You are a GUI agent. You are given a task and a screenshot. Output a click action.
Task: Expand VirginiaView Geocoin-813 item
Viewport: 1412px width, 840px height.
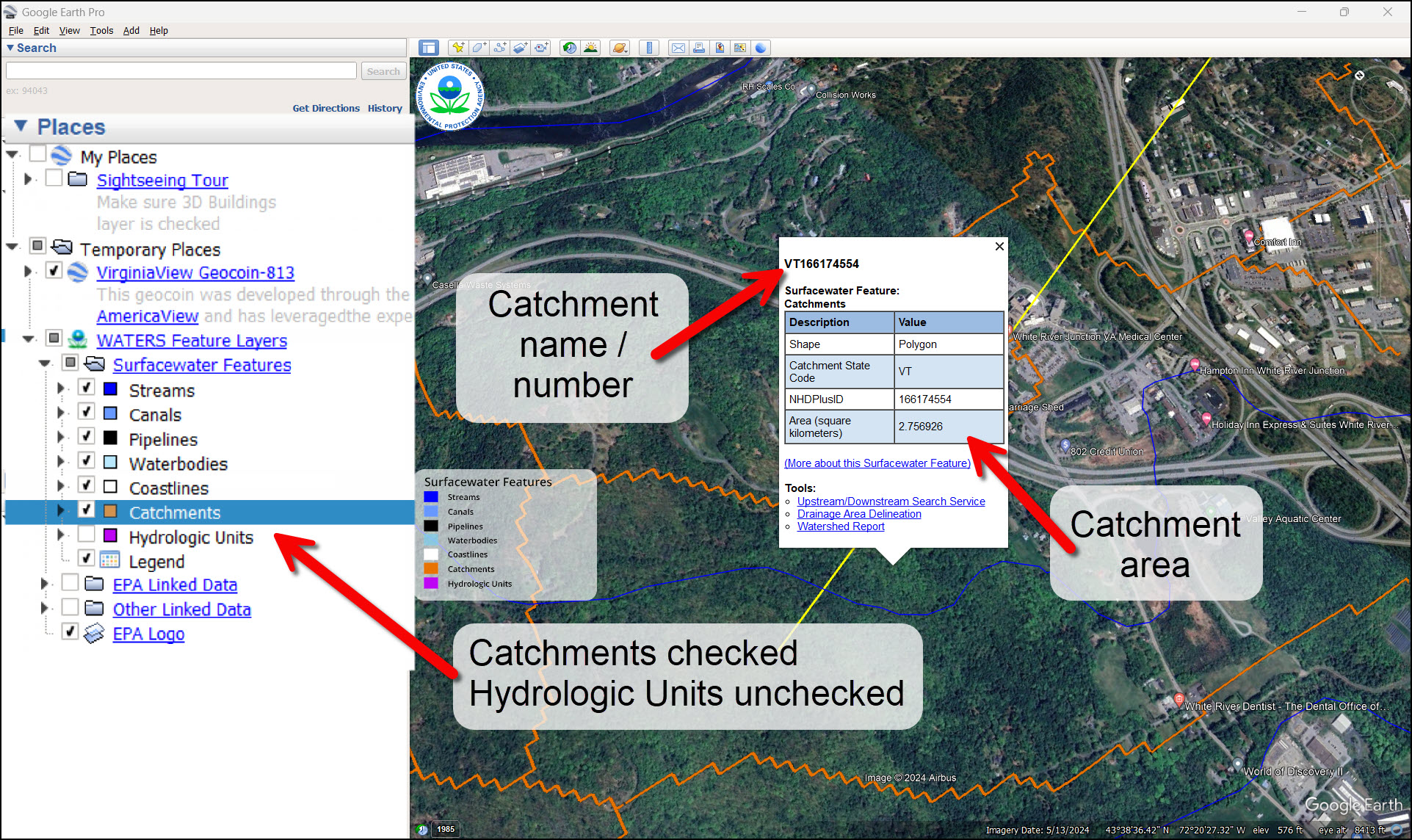[x=28, y=271]
